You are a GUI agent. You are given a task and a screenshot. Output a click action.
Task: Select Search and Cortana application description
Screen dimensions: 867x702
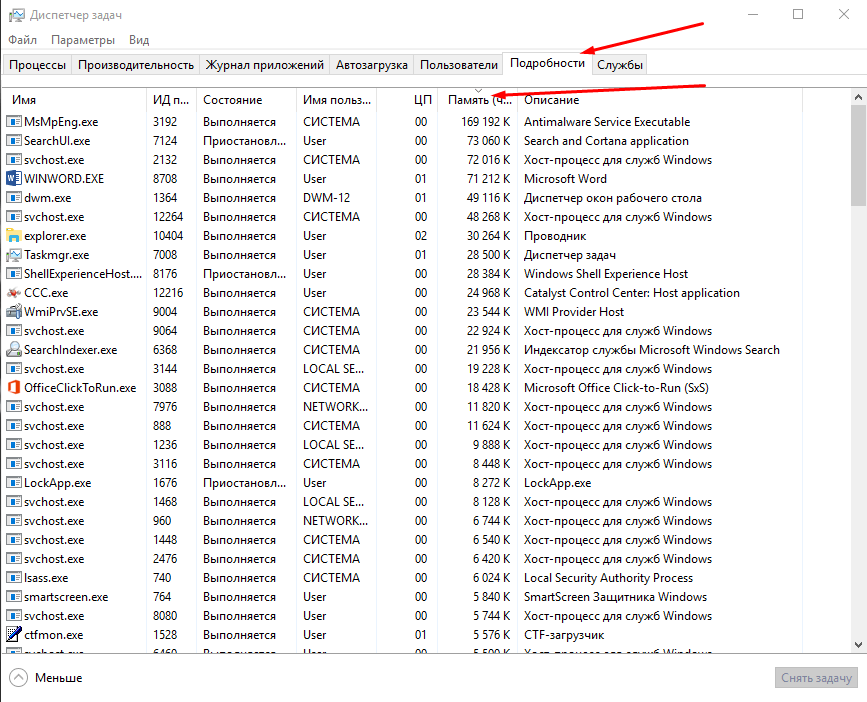point(607,140)
